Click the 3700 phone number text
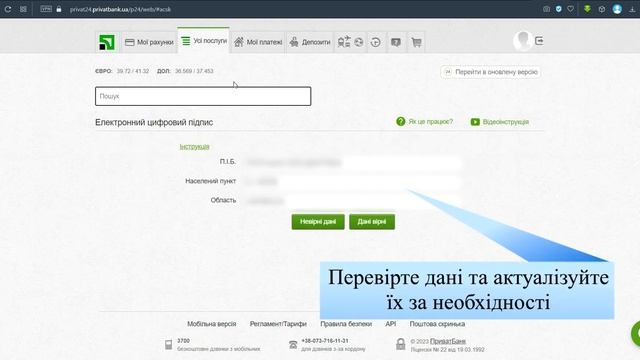The height and width of the screenshot is (360, 640). tap(183, 341)
